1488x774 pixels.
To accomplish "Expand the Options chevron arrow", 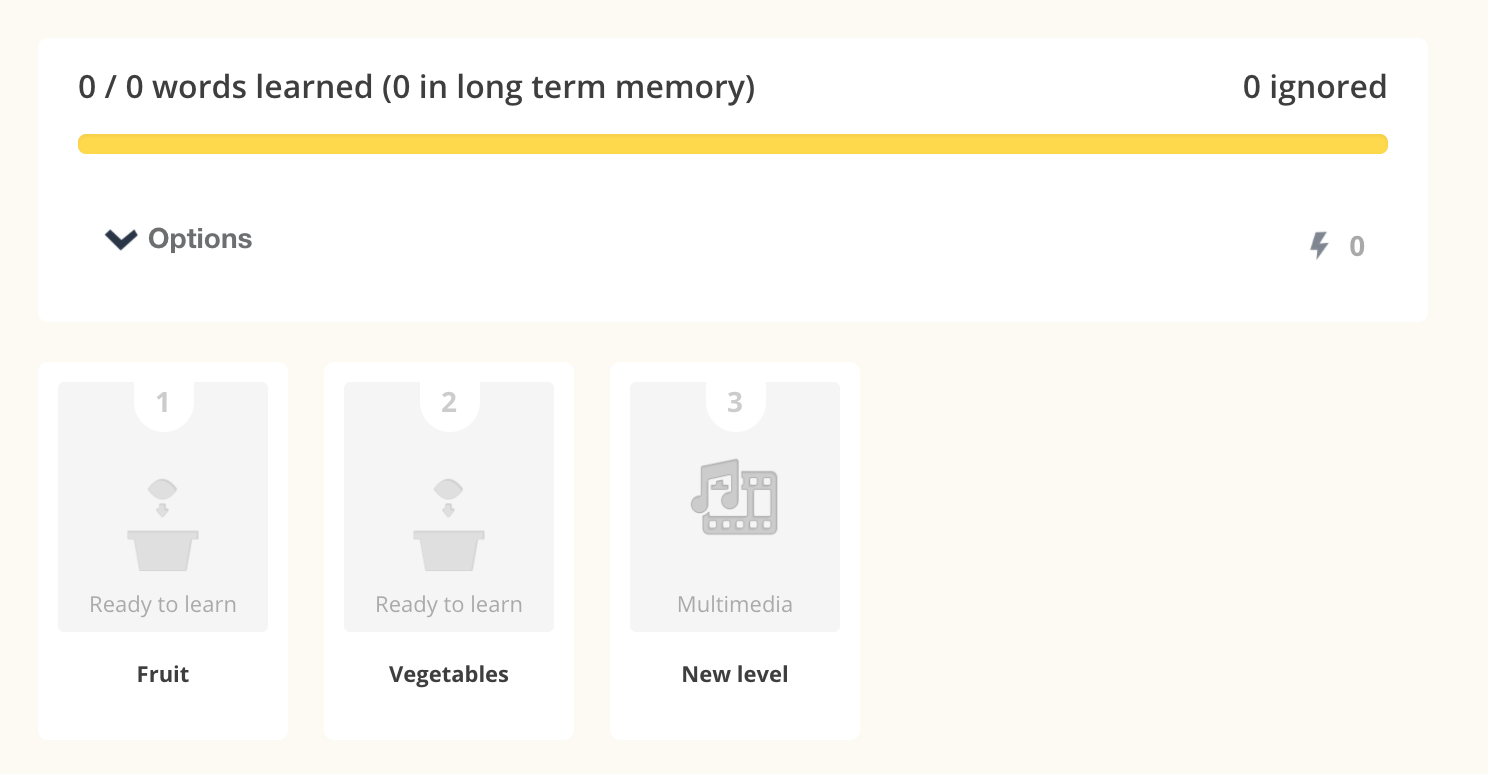I will 121,239.
